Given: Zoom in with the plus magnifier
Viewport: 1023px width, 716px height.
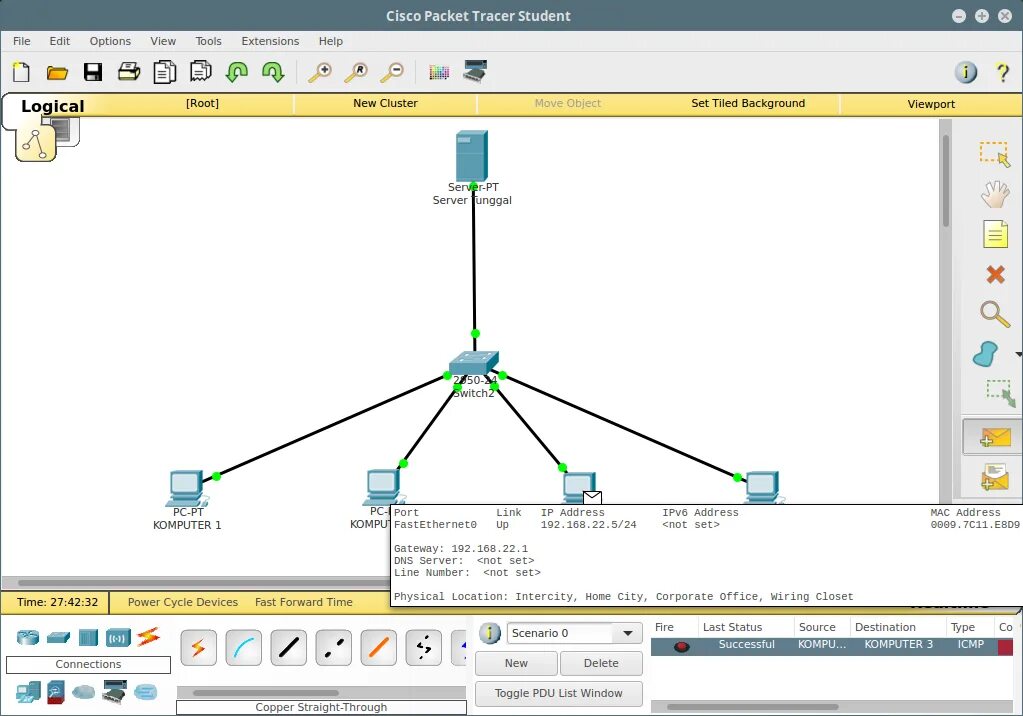Looking at the screenshot, I should pos(320,72).
